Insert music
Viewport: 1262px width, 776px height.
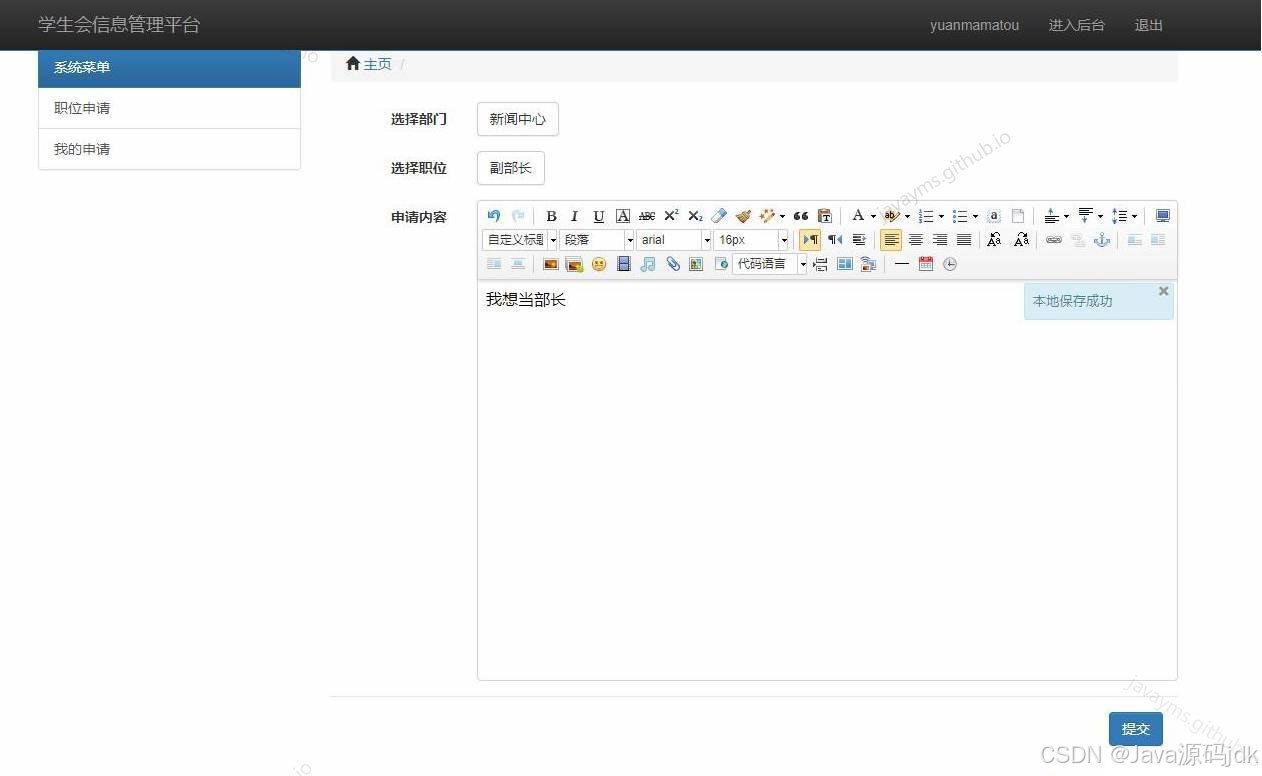(x=647, y=264)
